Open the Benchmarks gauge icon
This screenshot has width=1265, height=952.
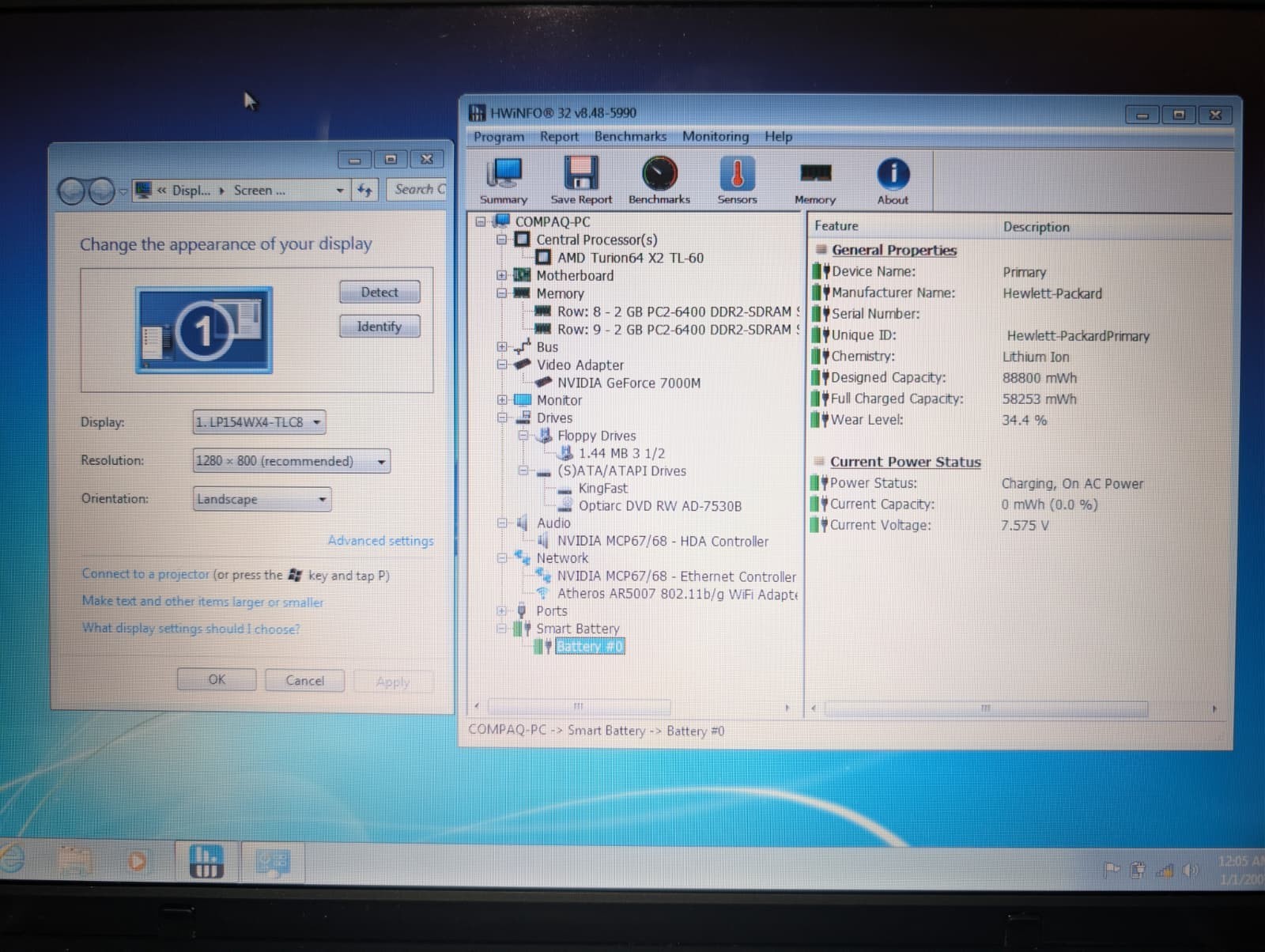coord(659,181)
